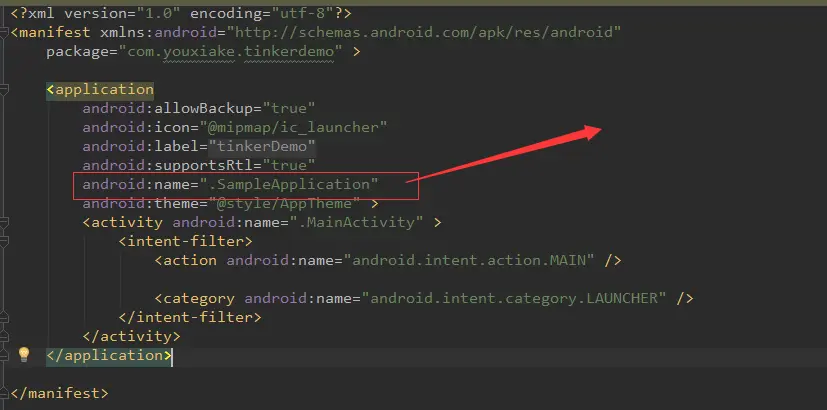
Task: Collapse the opening application tag fold marker
Action: click(x=4, y=90)
